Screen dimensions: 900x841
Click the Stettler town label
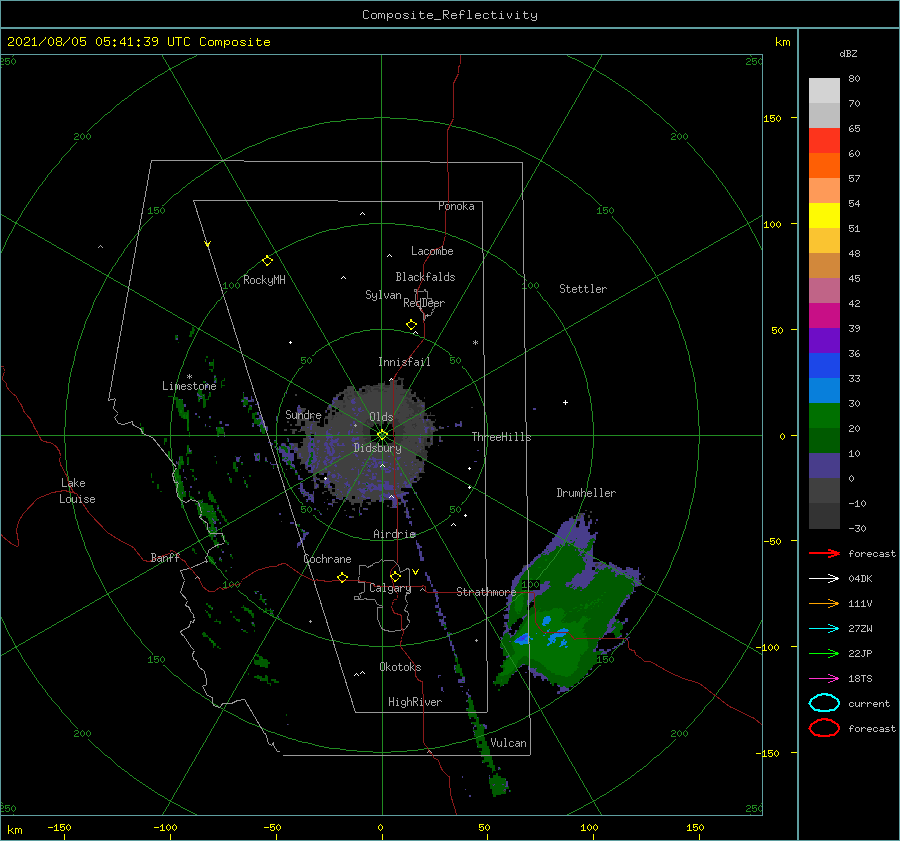583,289
